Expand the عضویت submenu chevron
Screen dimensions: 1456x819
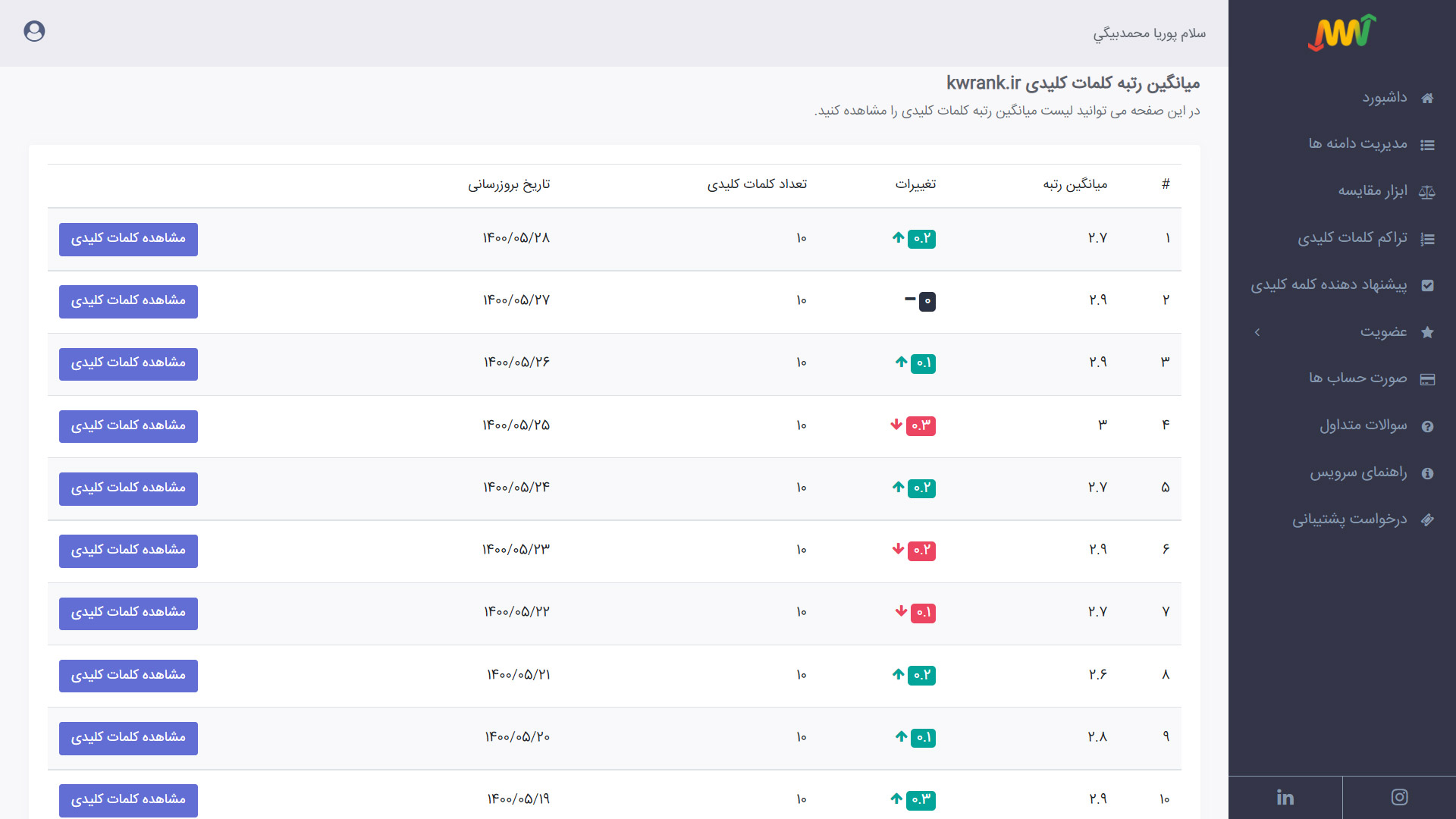point(1257,332)
